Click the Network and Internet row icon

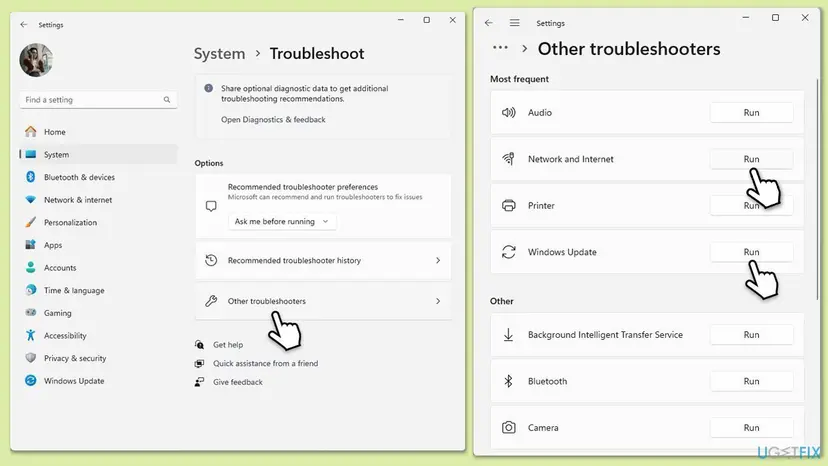point(509,159)
